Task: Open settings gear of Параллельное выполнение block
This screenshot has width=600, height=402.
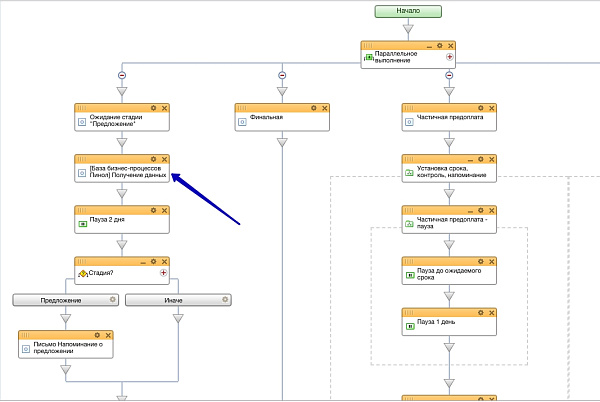Action: click(440, 46)
